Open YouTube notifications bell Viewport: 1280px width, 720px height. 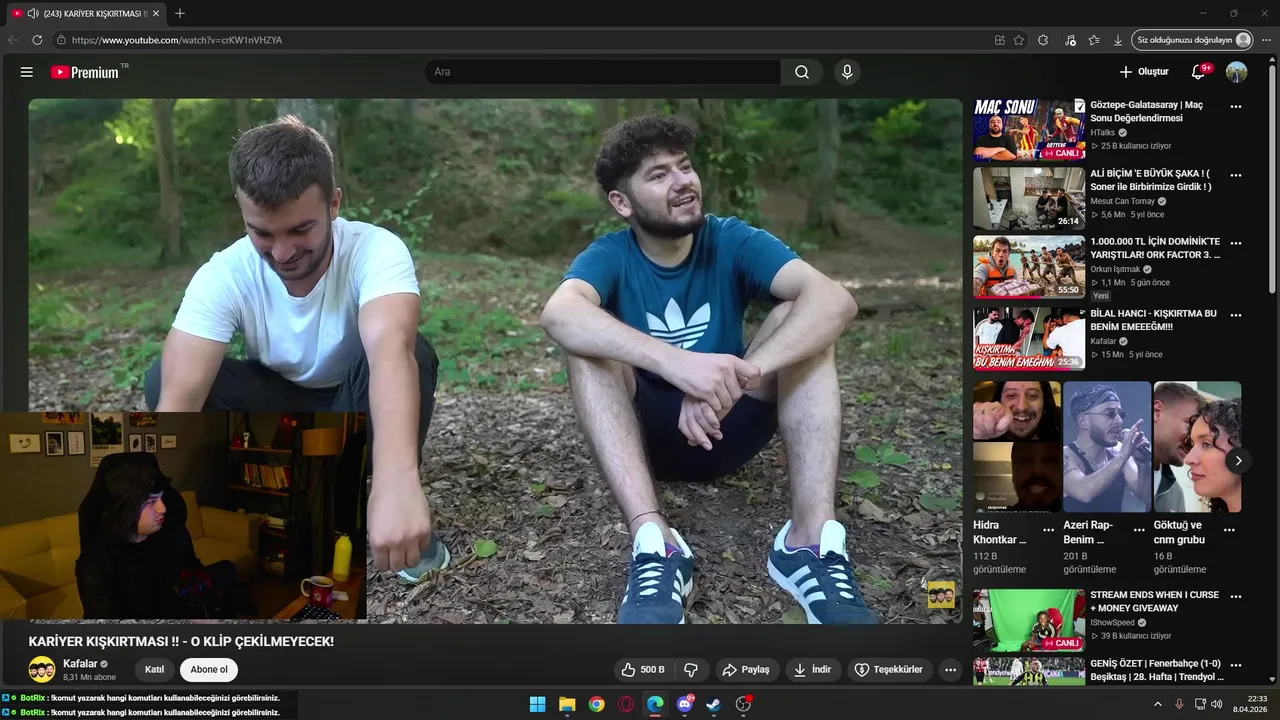(x=1199, y=72)
